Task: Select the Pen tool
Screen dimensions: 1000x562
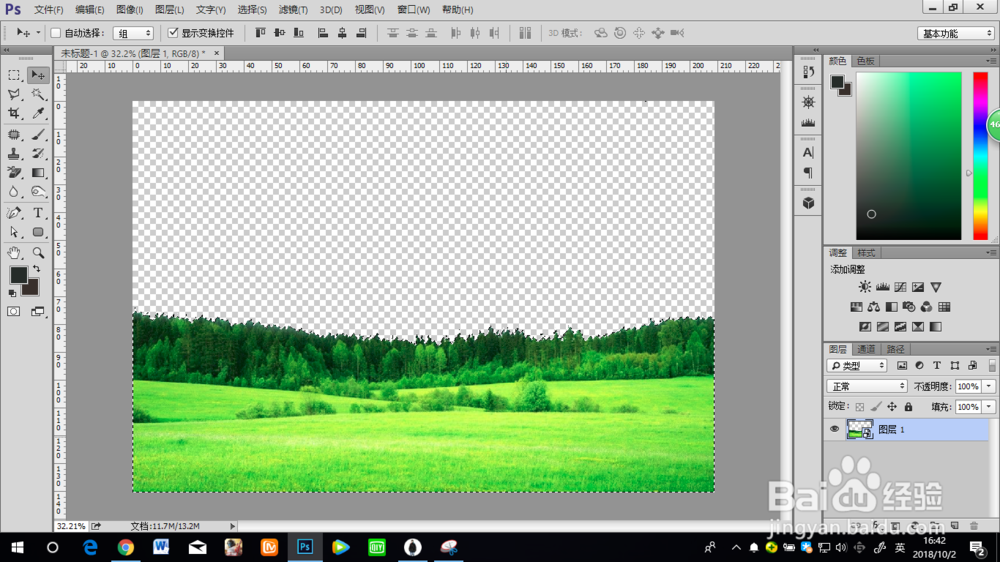Action: (14, 213)
